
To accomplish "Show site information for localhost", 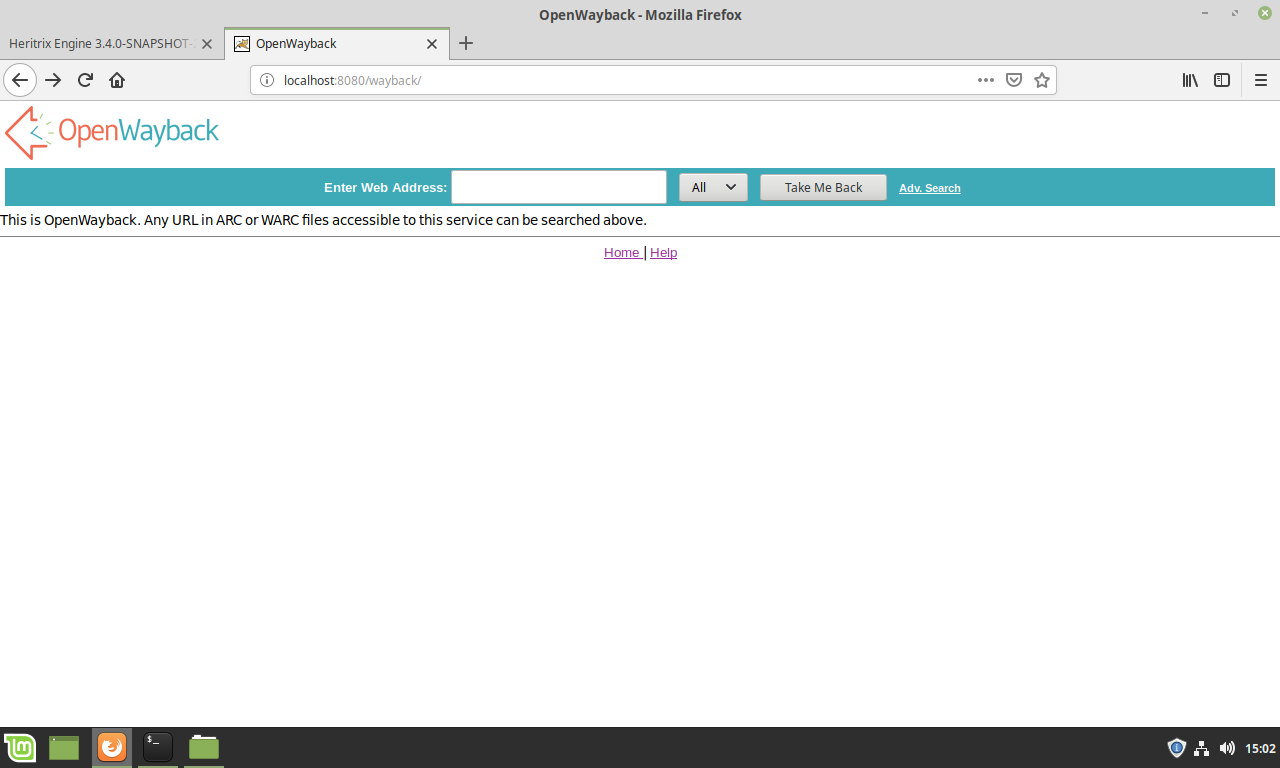I will tap(267, 80).
